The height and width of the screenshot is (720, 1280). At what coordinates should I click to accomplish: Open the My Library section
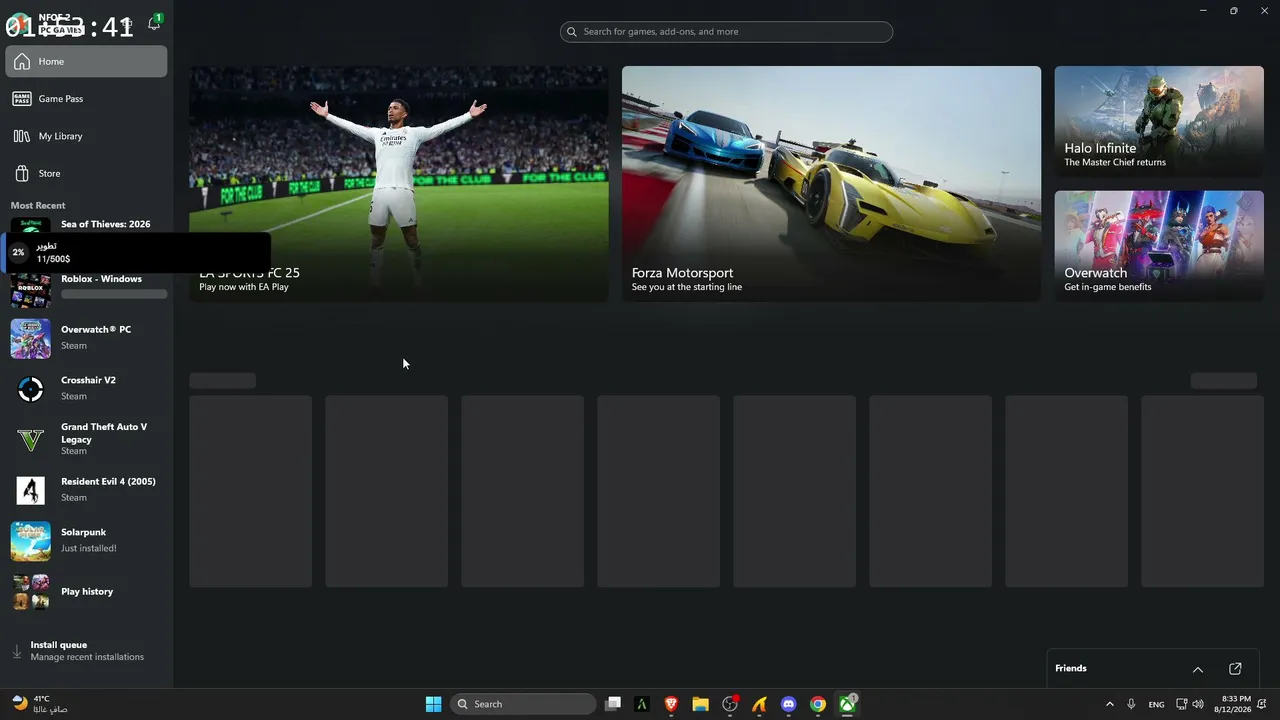[x=86, y=136]
